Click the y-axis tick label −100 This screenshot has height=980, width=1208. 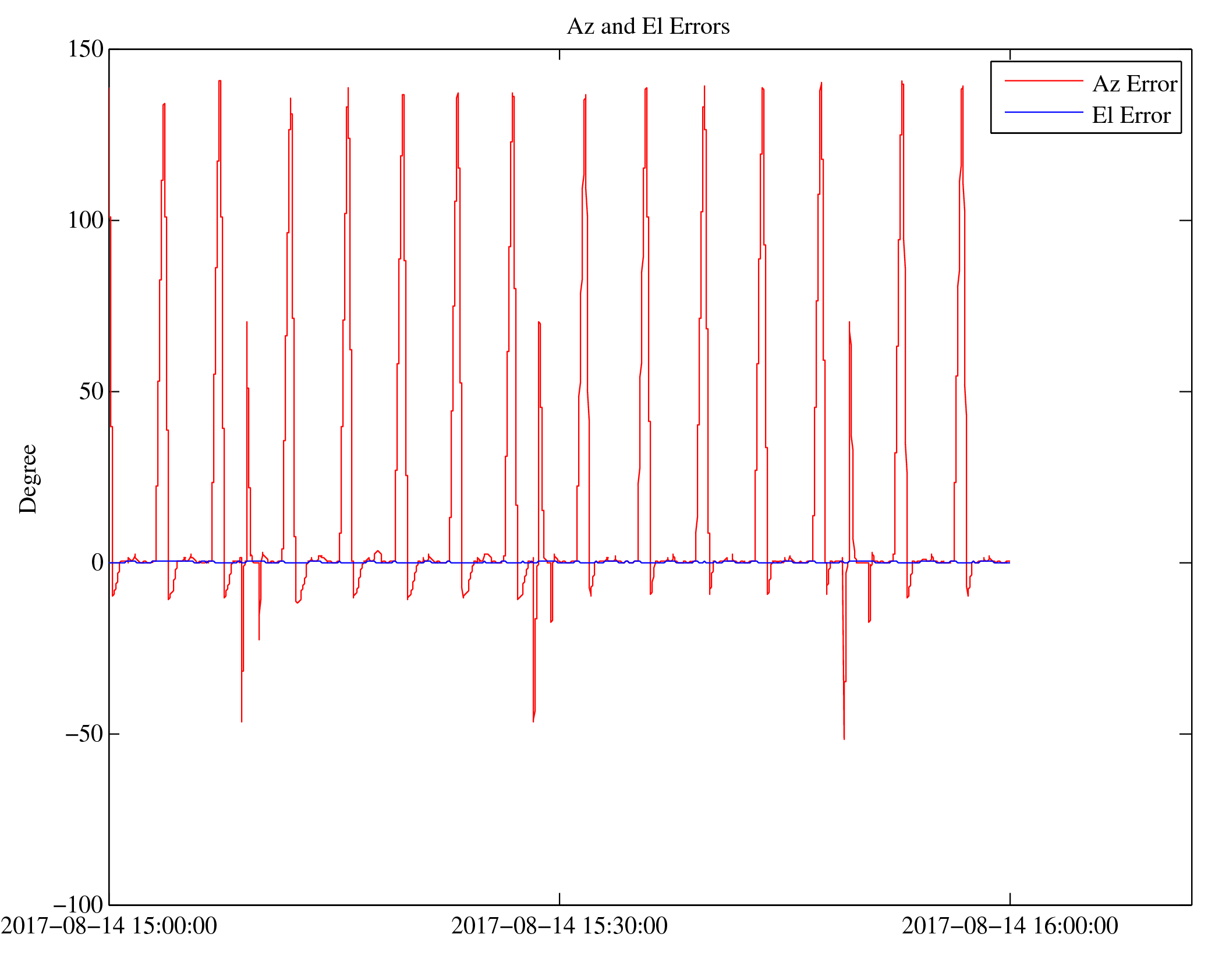79,905
